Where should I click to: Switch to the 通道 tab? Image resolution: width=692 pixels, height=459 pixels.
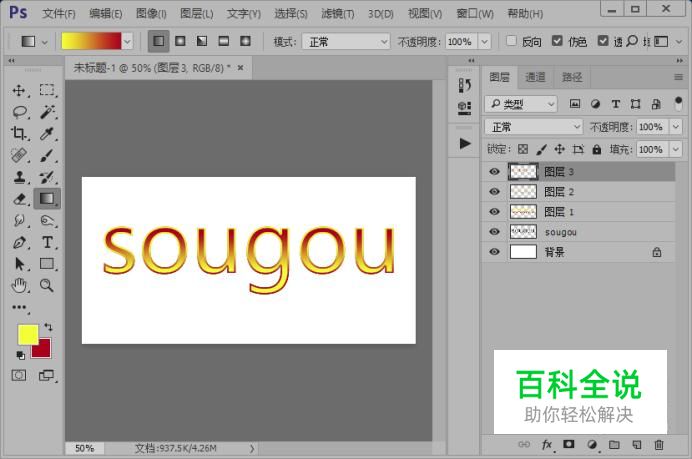pos(535,77)
